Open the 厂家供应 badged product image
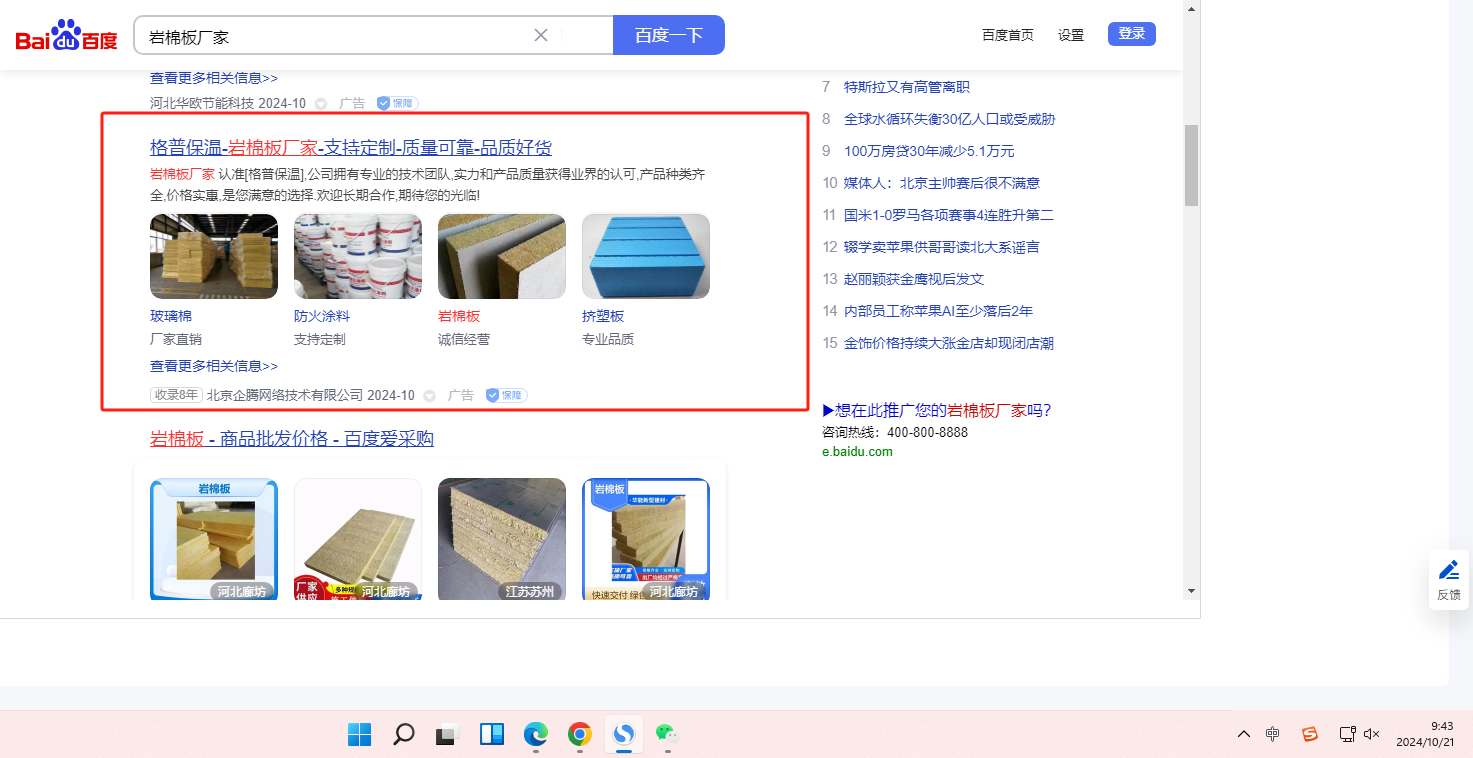This screenshot has height=758, width=1473. [358, 540]
